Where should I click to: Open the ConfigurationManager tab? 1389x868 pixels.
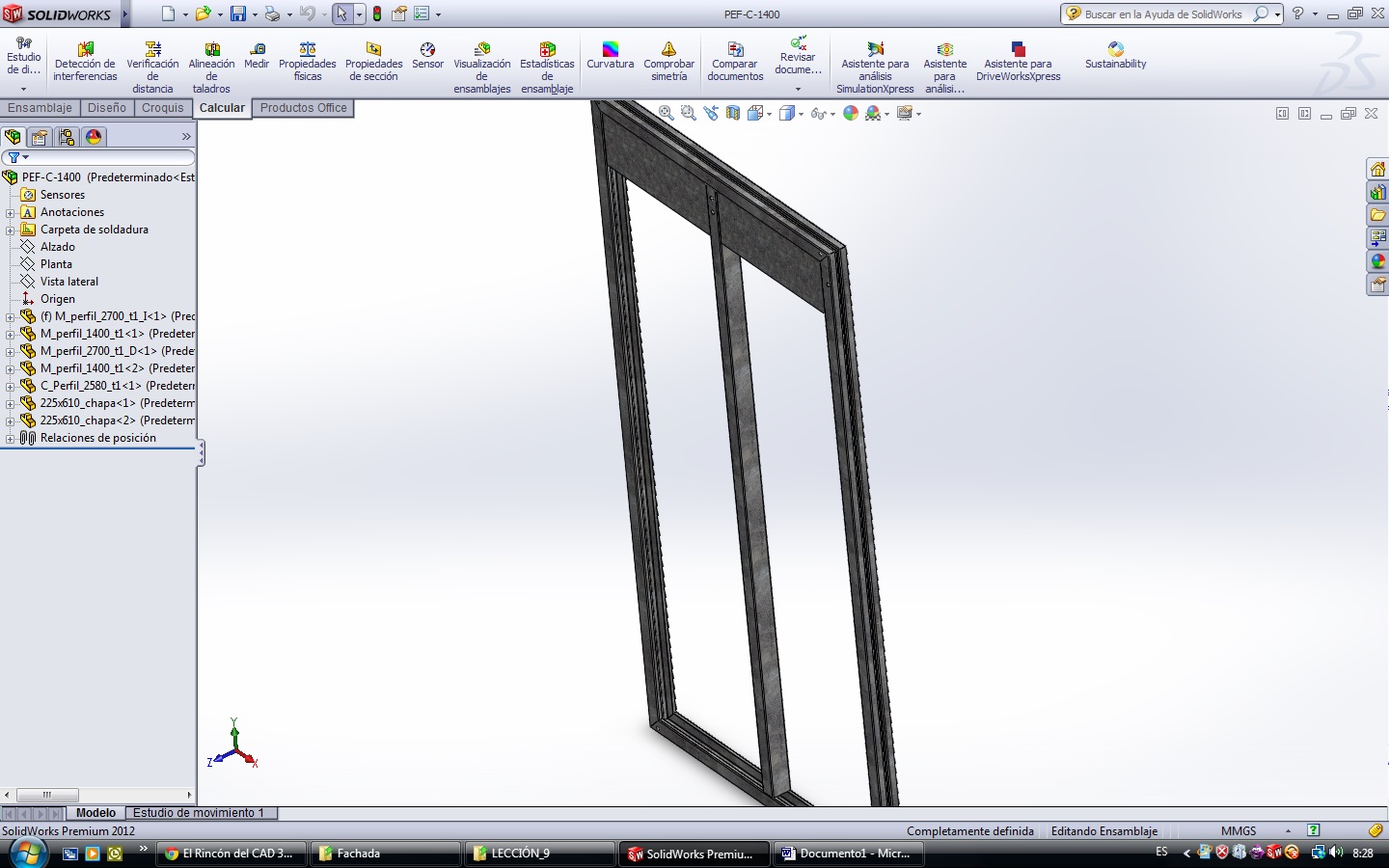pyautogui.click(x=67, y=137)
